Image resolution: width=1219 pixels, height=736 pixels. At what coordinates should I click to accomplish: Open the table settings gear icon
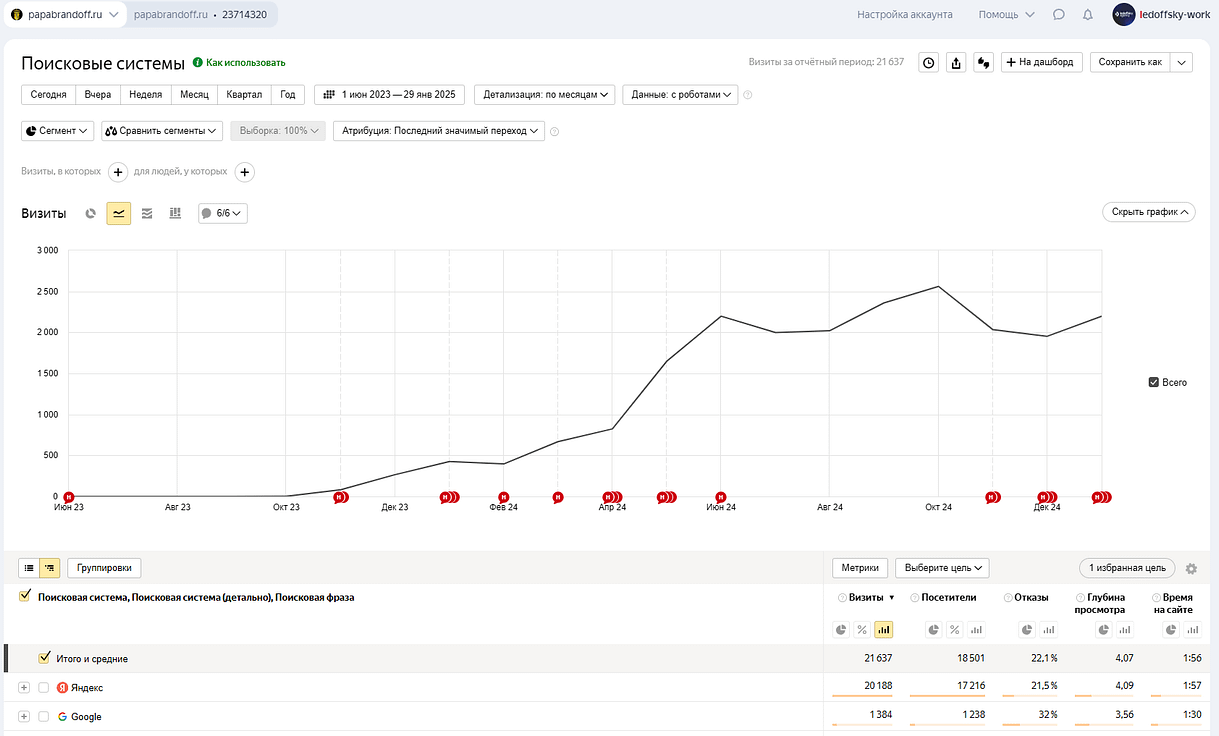pos(1190,568)
